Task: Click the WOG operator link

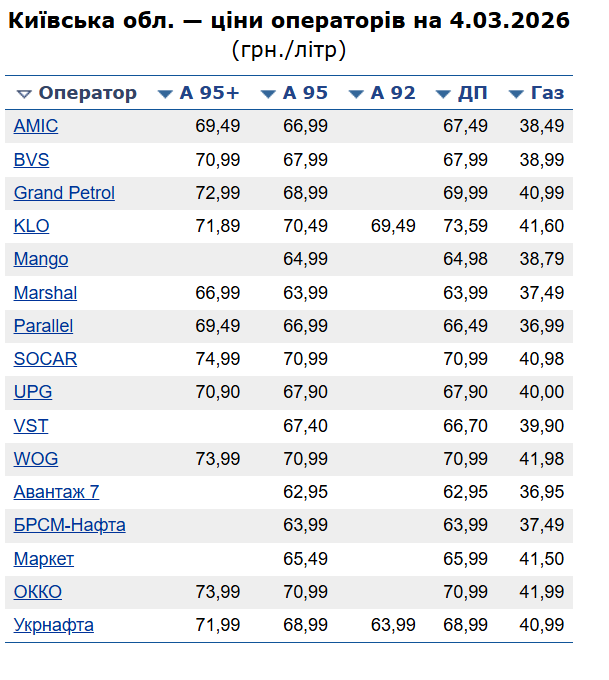Action: (x=36, y=459)
